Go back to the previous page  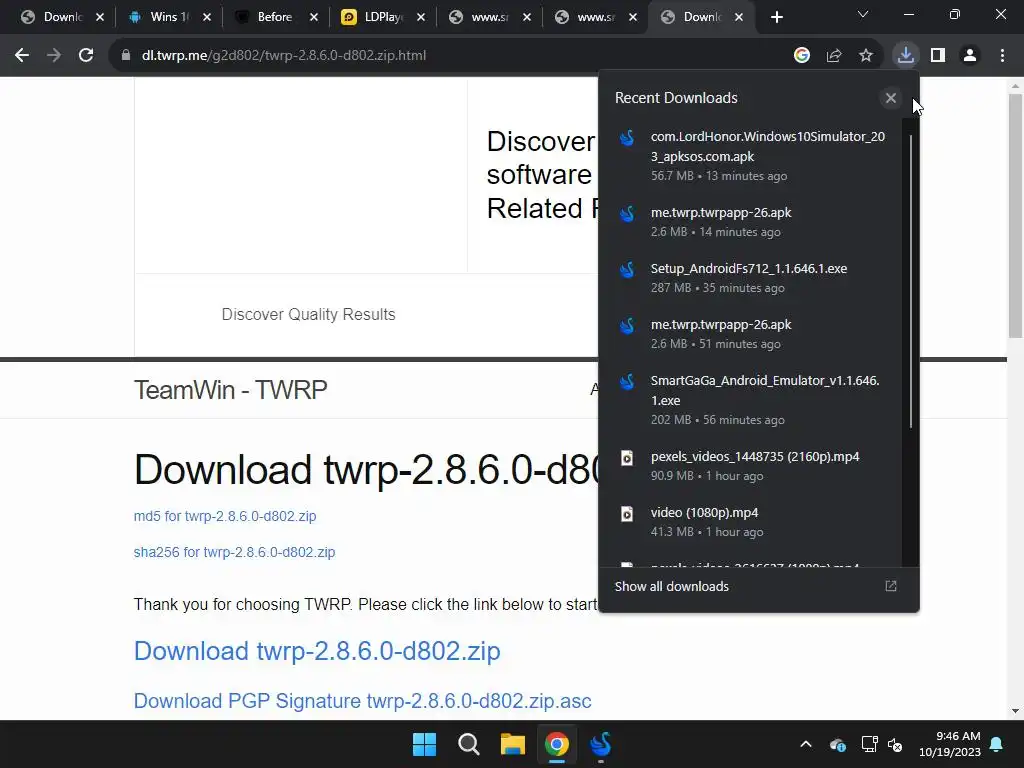22,56
